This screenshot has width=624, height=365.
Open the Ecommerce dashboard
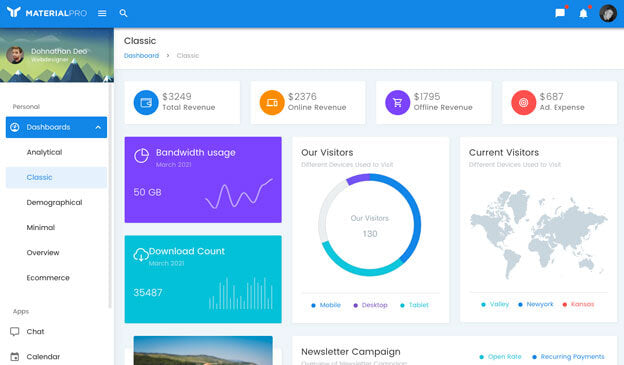click(56, 277)
